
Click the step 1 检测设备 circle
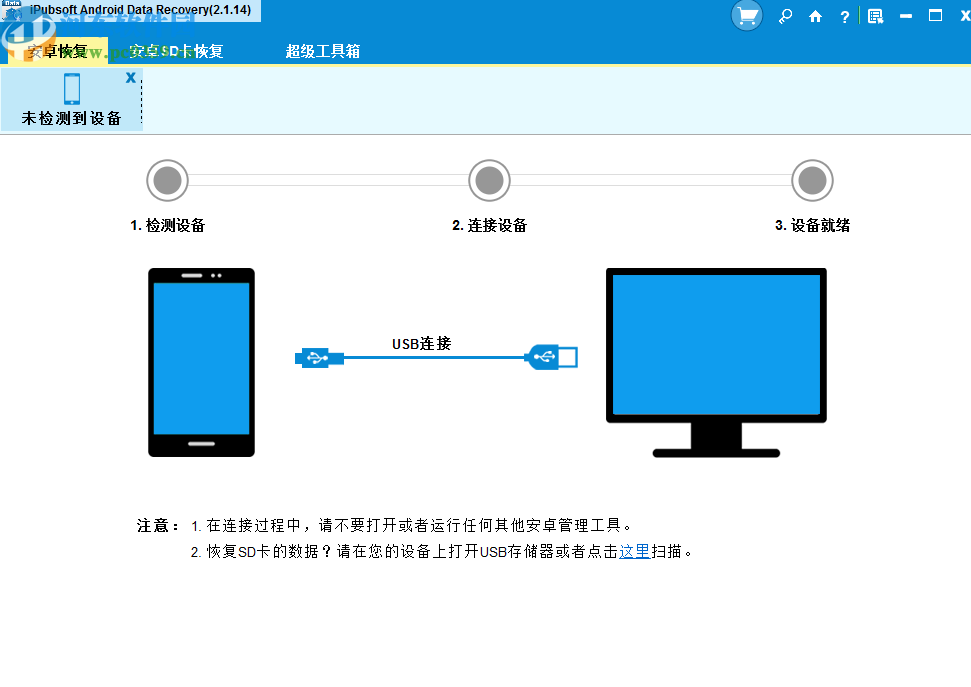point(166,180)
